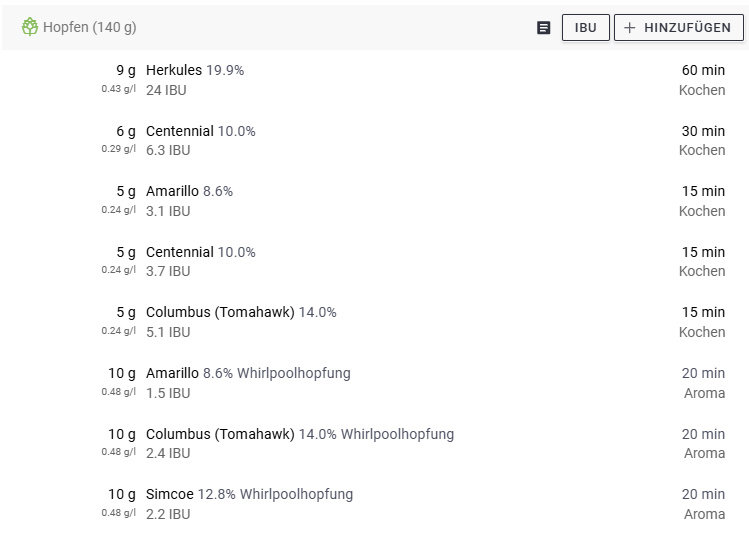Click Simcoe's 20 min Aroma time
The image size is (749, 539).
[703, 503]
